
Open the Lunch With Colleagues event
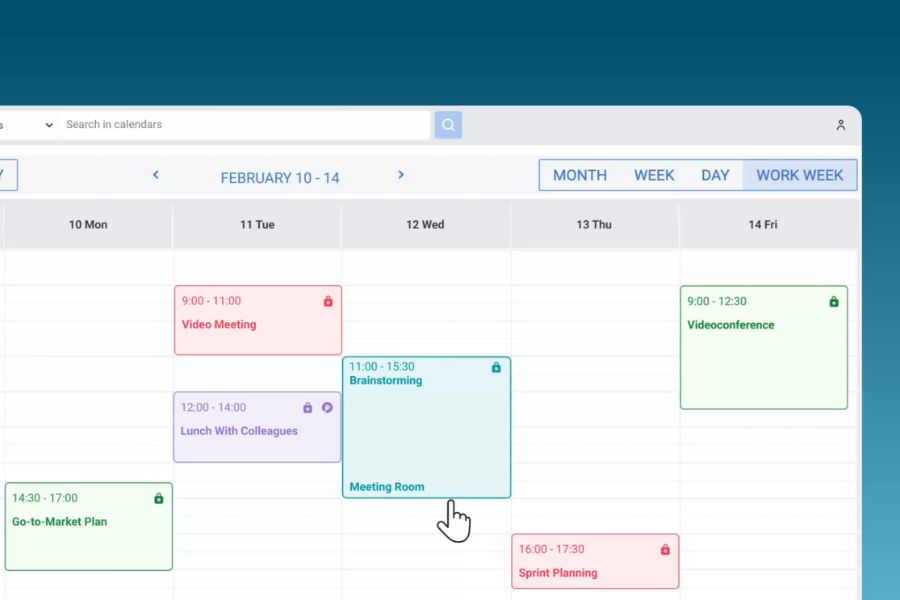click(x=257, y=427)
